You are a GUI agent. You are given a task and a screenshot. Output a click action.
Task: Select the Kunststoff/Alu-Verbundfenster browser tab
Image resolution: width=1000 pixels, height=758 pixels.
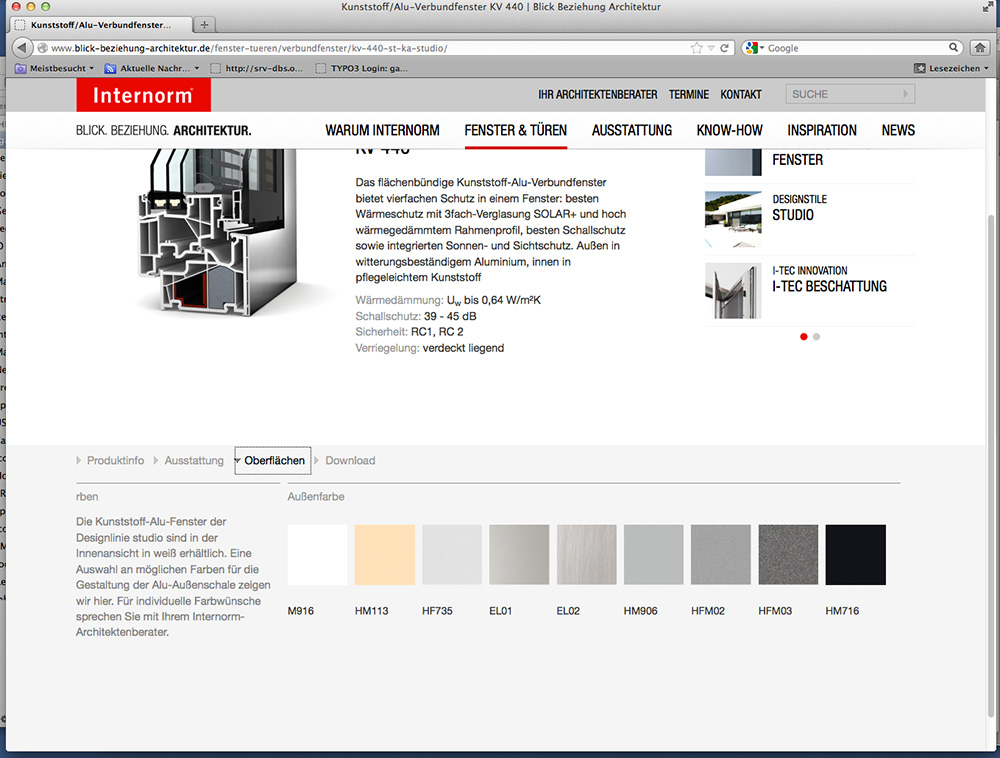101,25
